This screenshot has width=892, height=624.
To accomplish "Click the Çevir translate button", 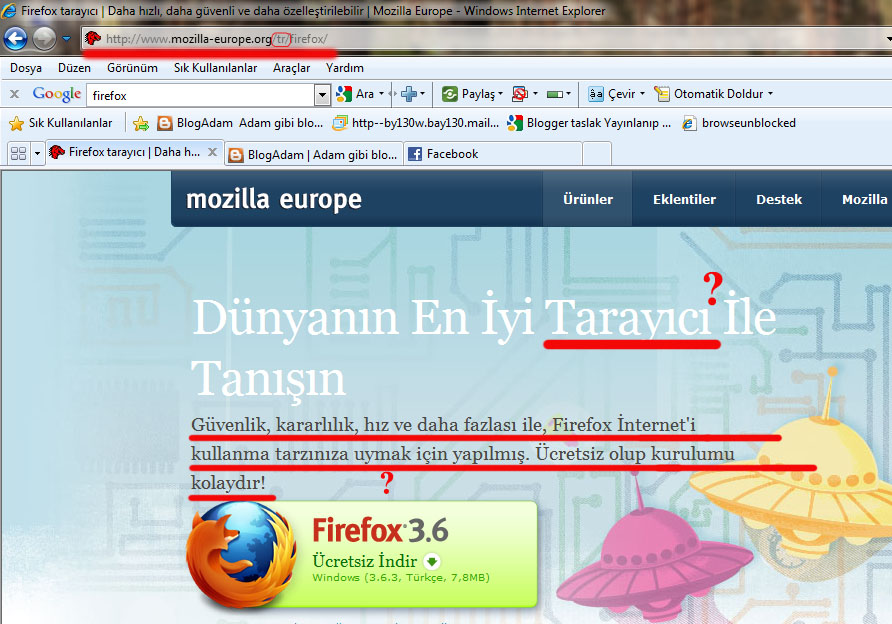I will pos(612,94).
